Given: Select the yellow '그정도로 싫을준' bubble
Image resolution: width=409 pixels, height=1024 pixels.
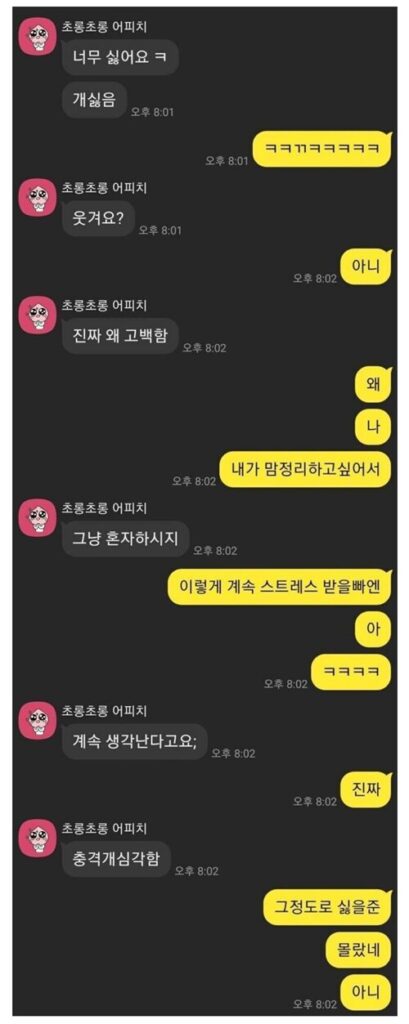Looking at the screenshot, I should pyautogui.click(x=327, y=907).
